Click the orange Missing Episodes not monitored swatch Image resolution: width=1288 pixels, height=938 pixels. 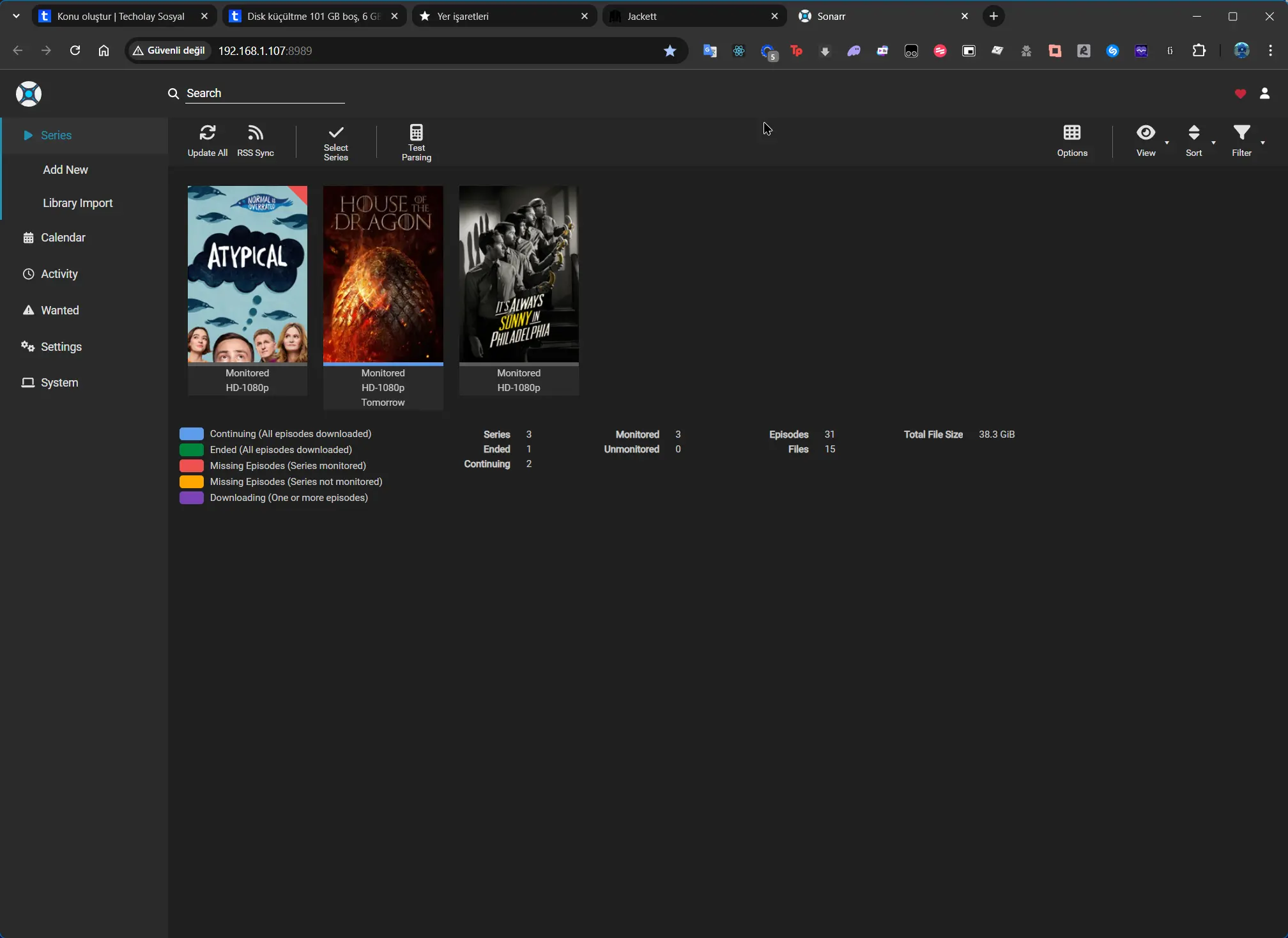[x=192, y=482]
